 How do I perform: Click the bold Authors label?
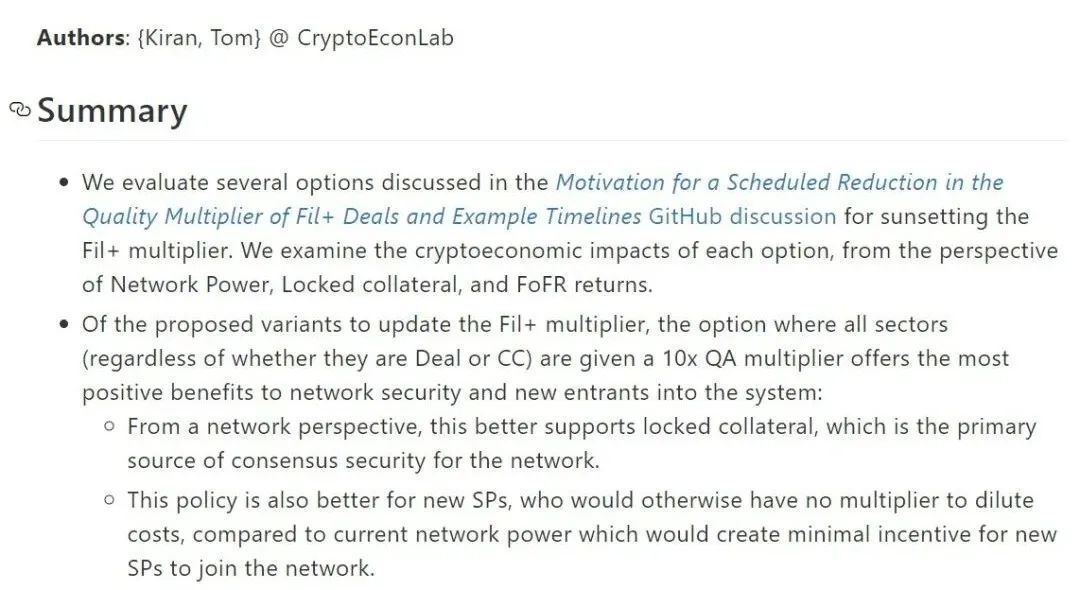pos(83,37)
